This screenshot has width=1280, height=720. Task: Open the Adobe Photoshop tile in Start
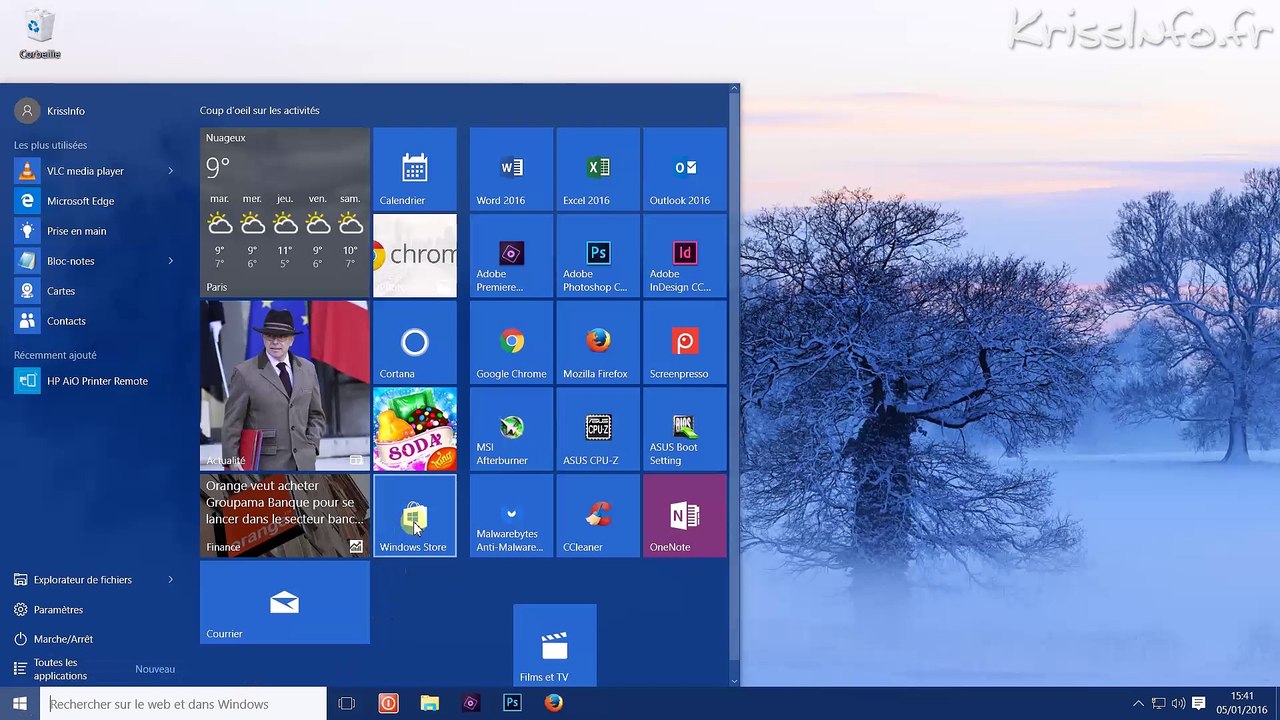(x=598, y=255)
